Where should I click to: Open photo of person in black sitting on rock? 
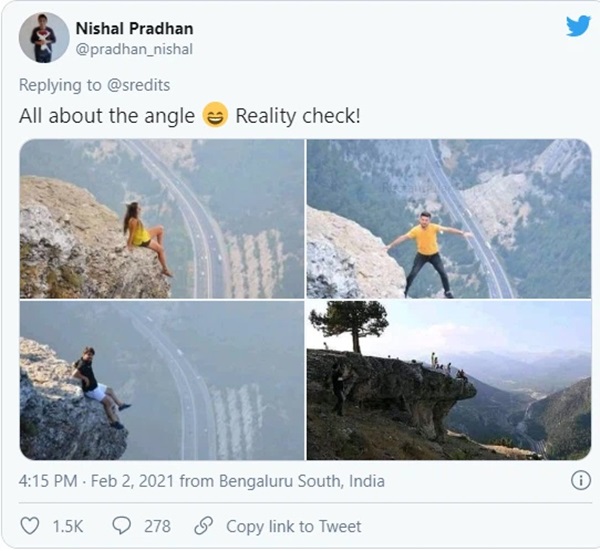[162, 381]
